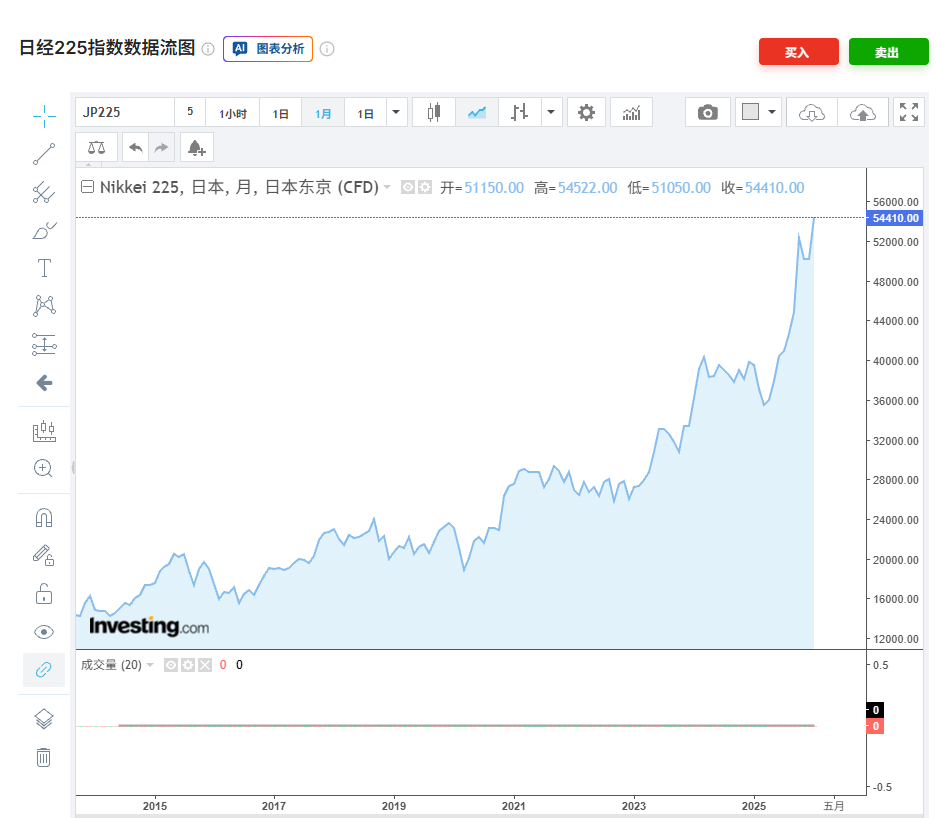Viewport: 936px width, 818px height.
Task: Select the text annotation tool
Action: click(x=44, y=268)
